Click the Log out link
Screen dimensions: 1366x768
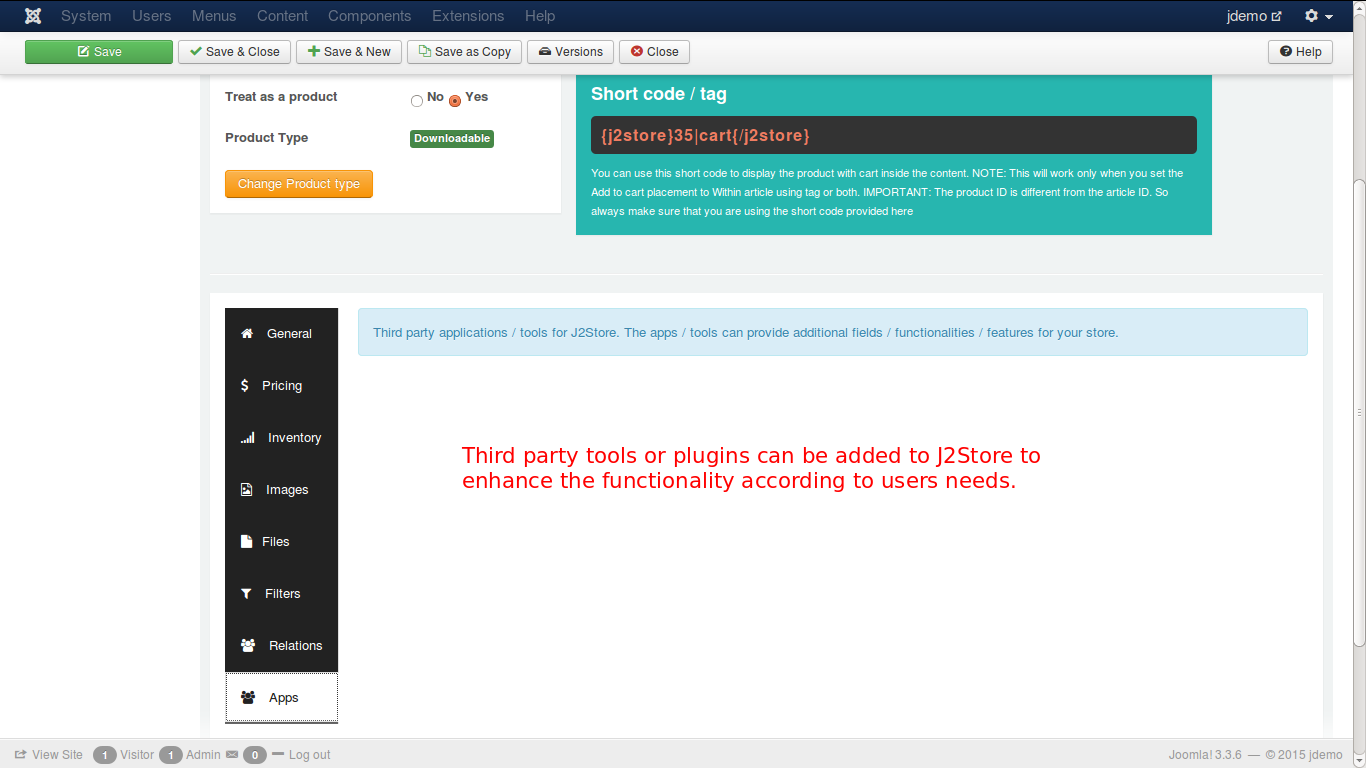tap(309, 755)
